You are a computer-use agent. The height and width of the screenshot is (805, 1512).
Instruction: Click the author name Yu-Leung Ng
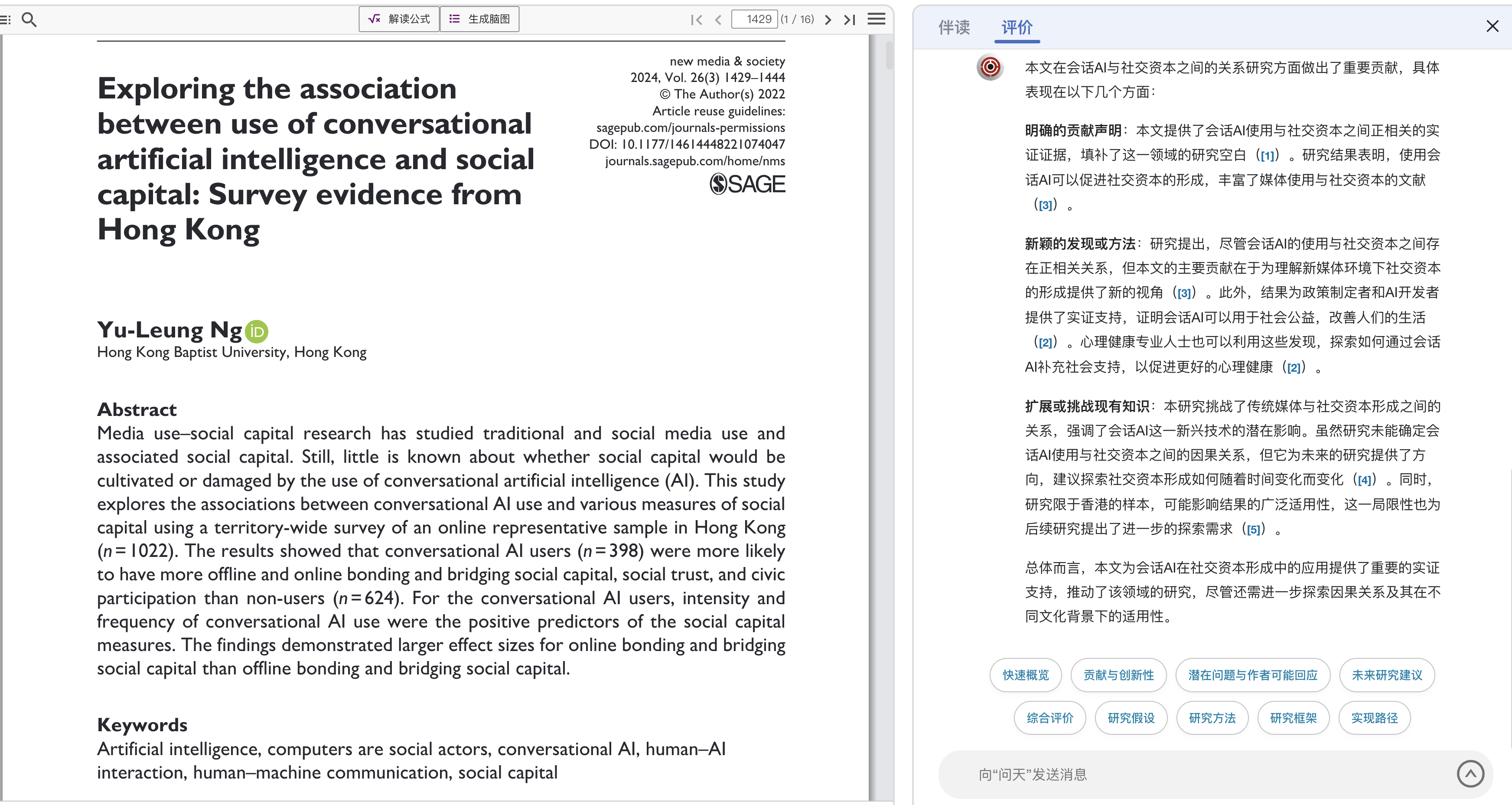(x=169, y=330)
